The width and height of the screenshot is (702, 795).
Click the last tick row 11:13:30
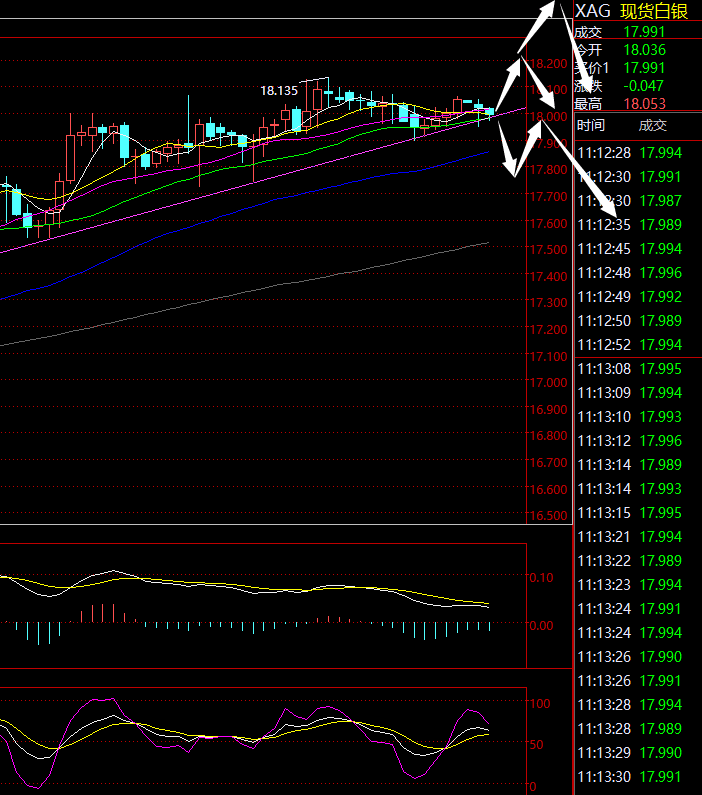pos(630,777)
